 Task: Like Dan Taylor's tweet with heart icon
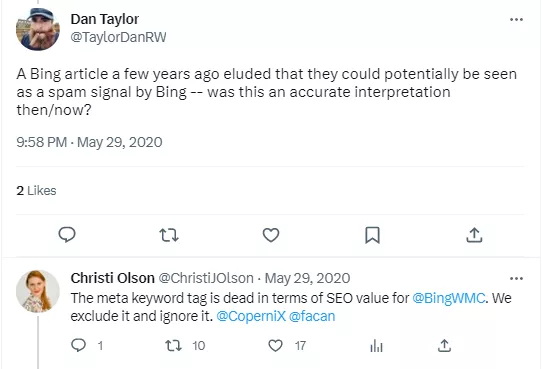click(x=271, y=235)
